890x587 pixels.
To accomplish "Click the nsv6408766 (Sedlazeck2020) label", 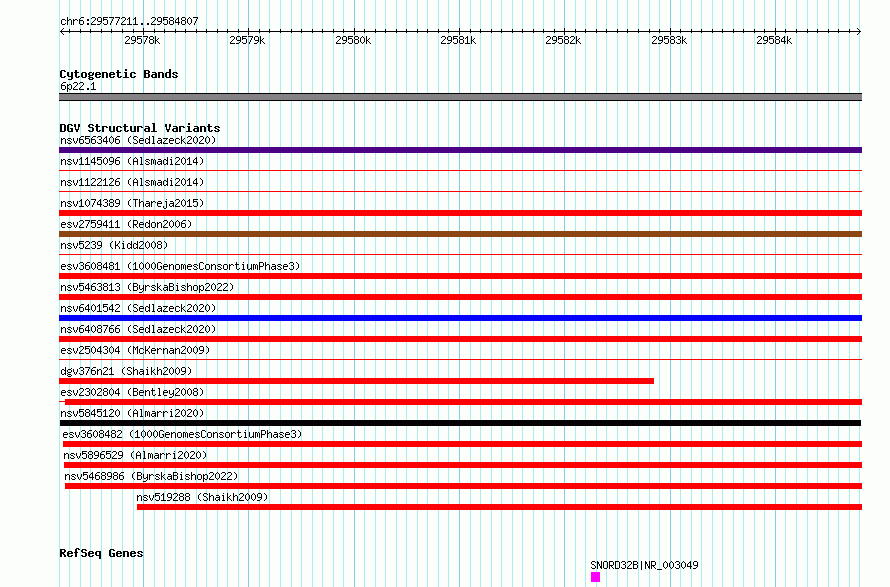I will coord(138,329).
